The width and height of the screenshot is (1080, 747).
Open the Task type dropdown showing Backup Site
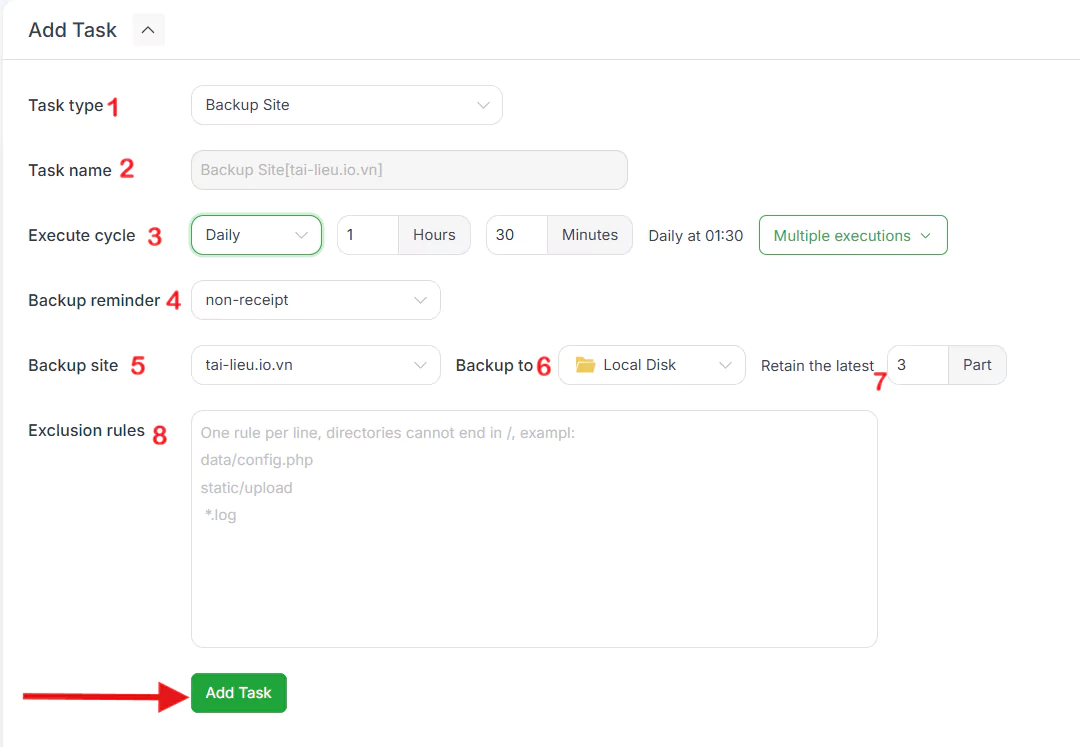(346, 105)
